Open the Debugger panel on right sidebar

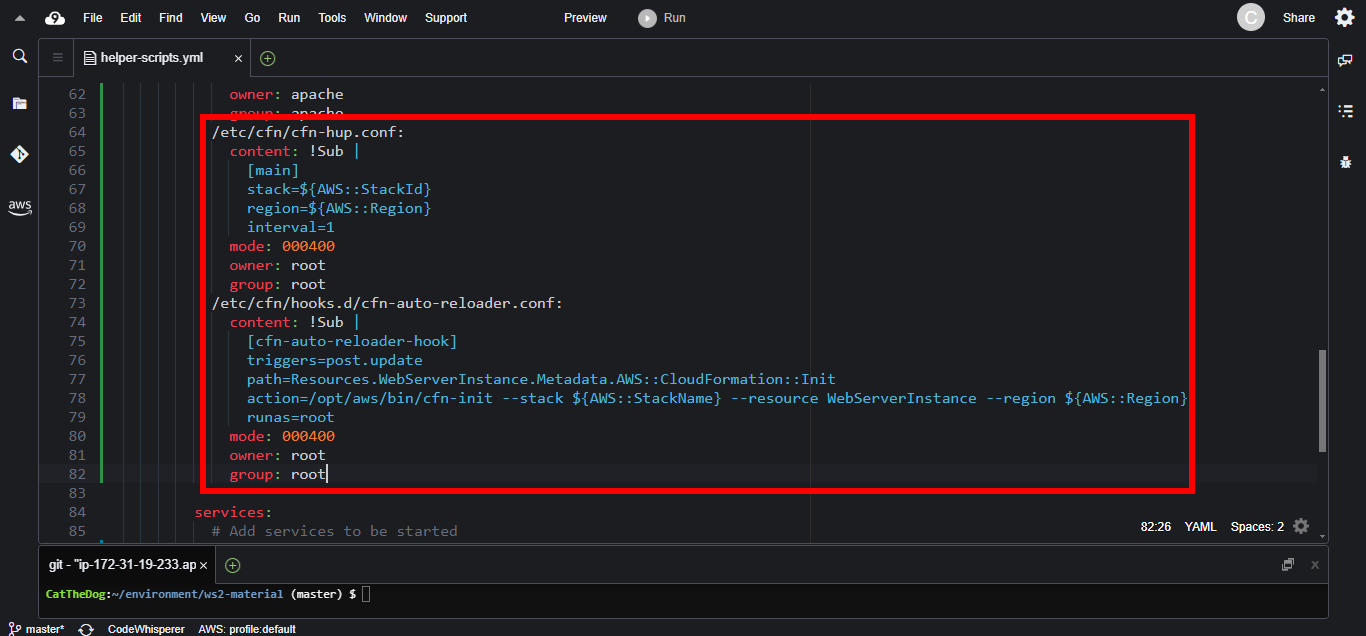(1345, 161)
